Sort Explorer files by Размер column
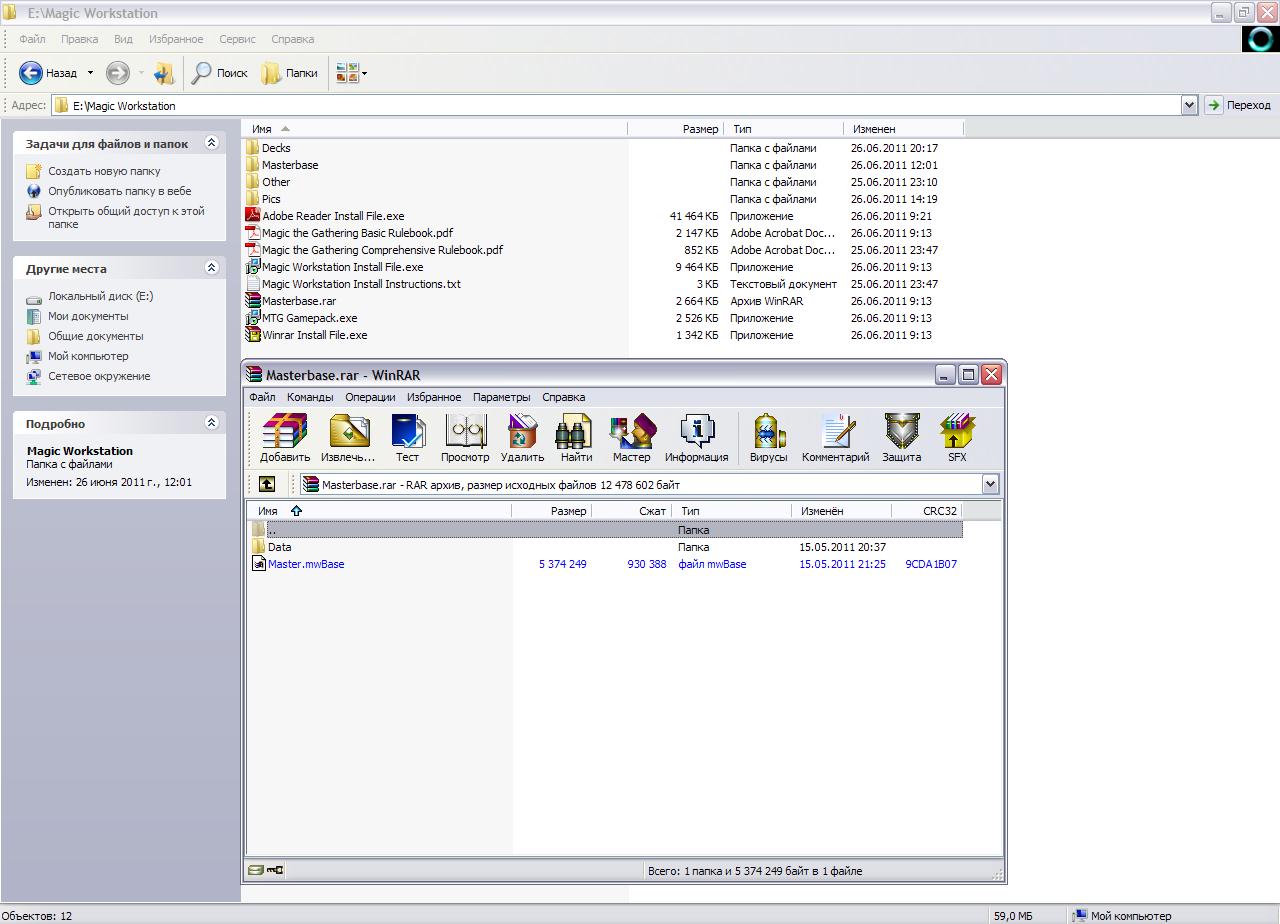 coord(675,129)
